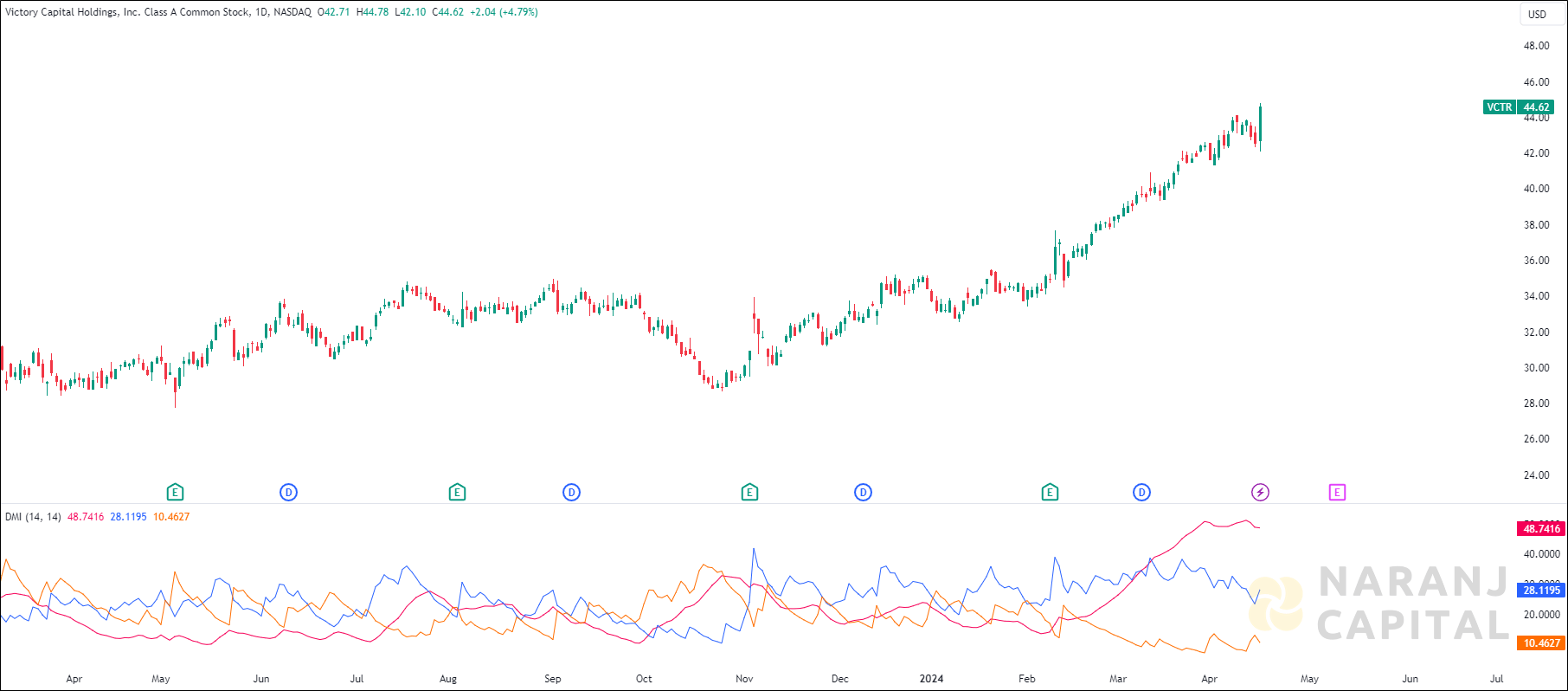Viewport: 1568px width, 691px height.
Task: Click the Nov label on time axis
Action: click(744, 679)
